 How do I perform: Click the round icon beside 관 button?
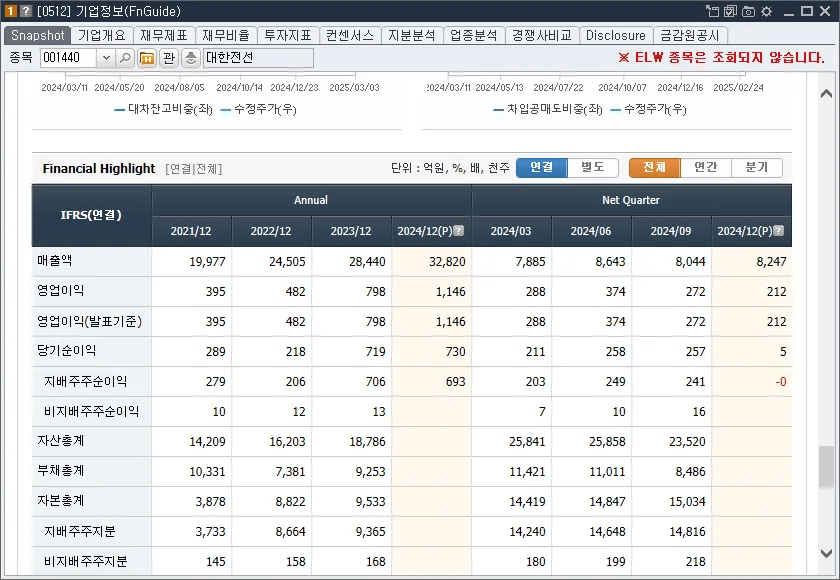click(x=191, y=58)
